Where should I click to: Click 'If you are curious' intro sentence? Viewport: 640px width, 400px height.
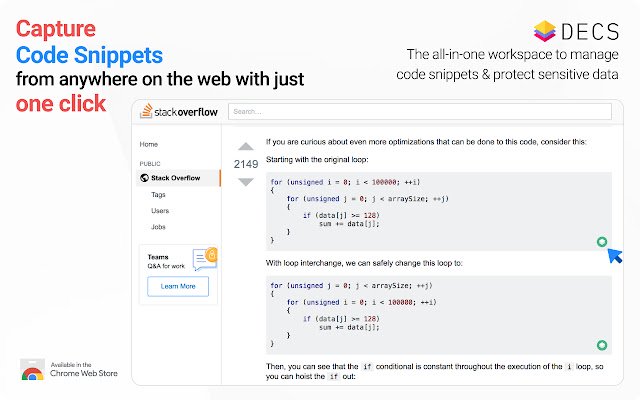(426, 142)
